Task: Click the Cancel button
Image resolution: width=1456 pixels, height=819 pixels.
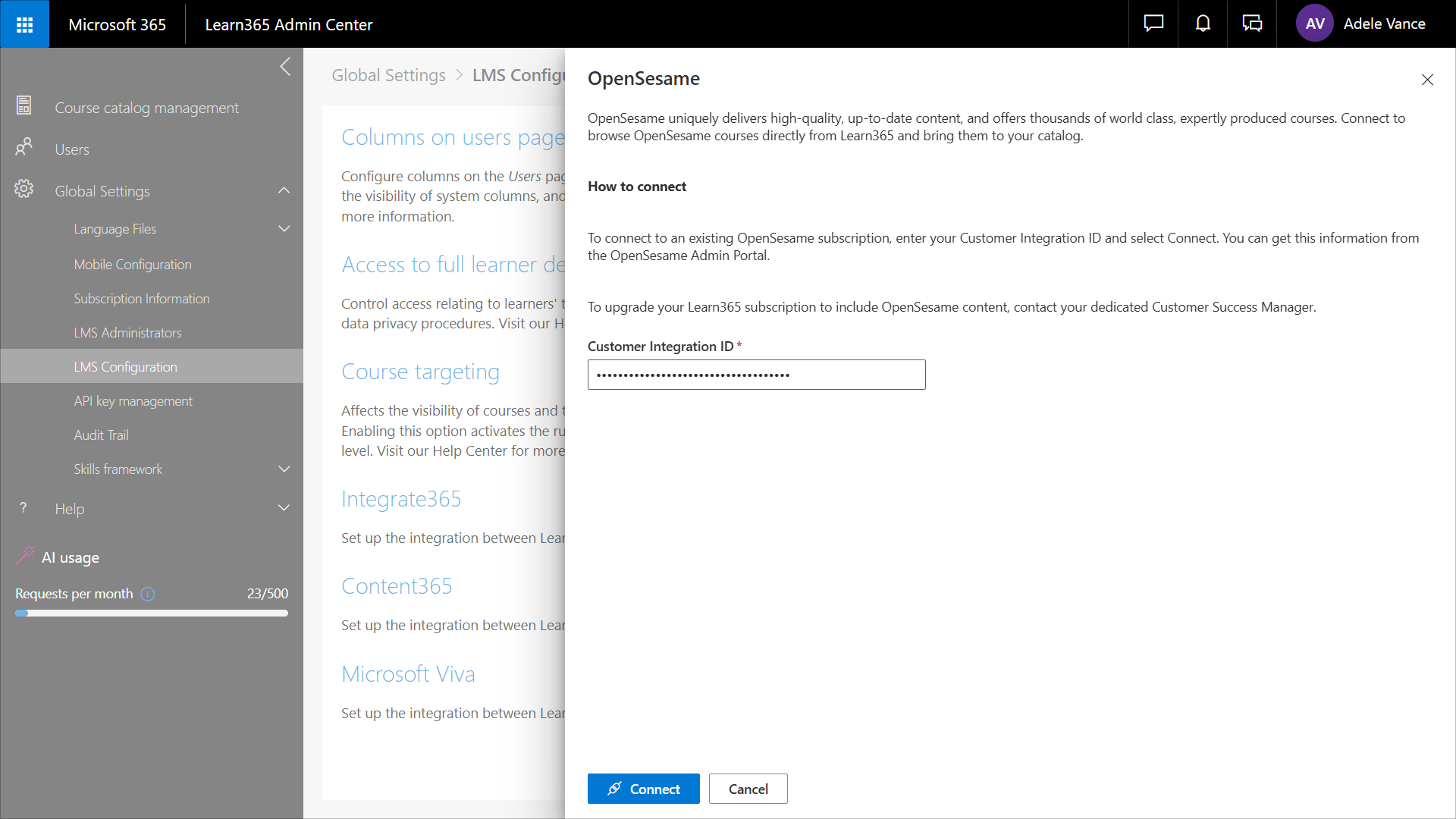Action: click(748, 789)
